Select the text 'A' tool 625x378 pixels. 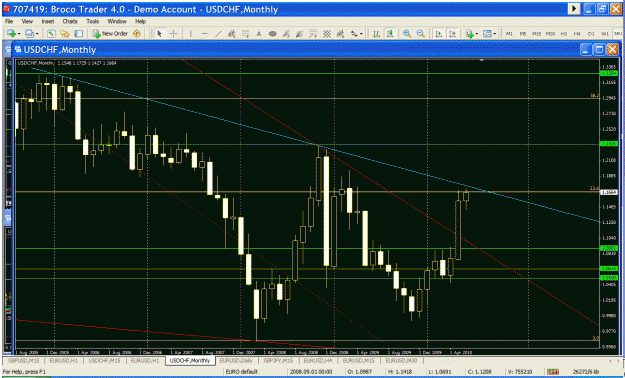(x=259, y=34)
